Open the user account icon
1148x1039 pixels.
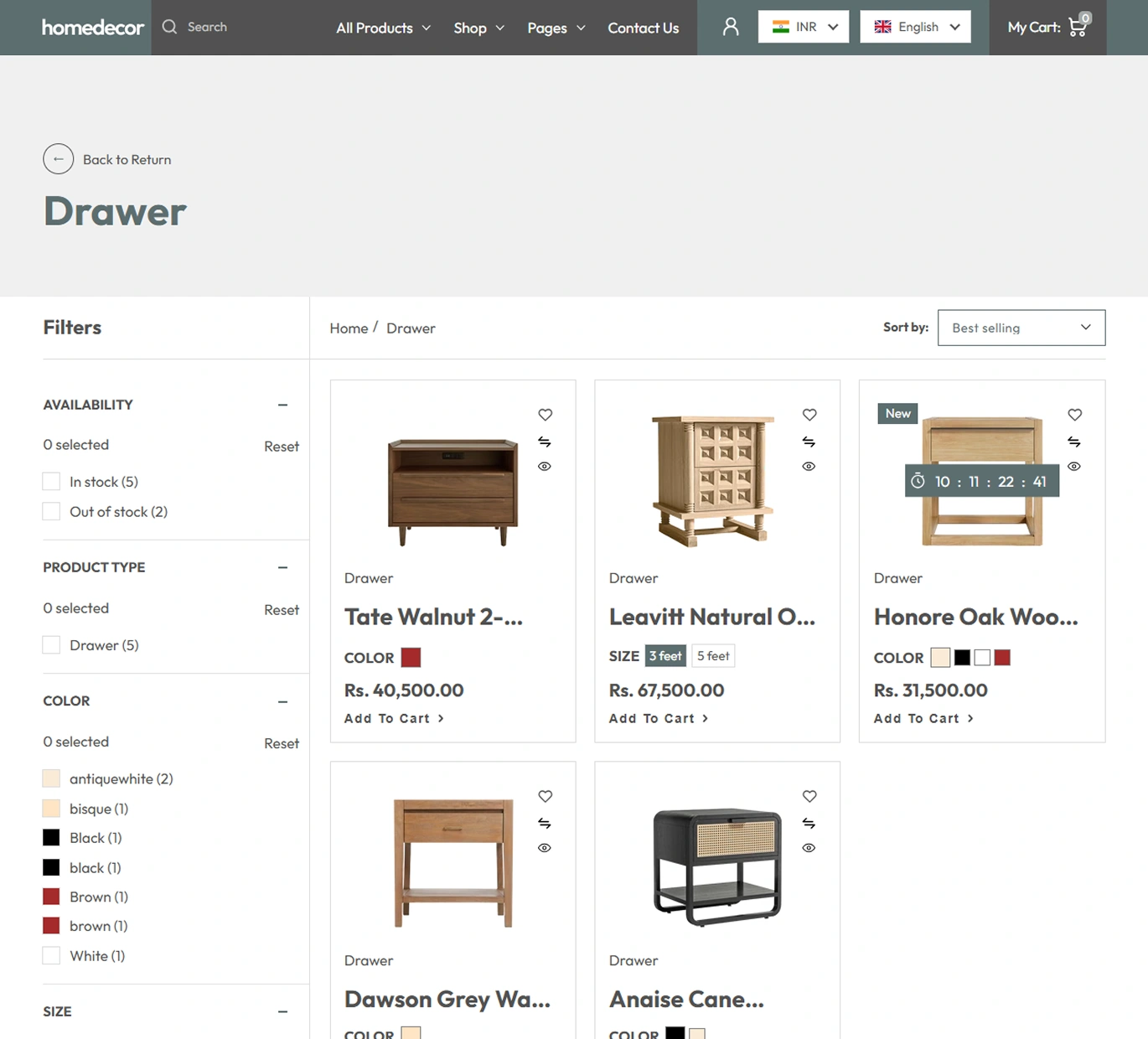[x=731, y=27]
